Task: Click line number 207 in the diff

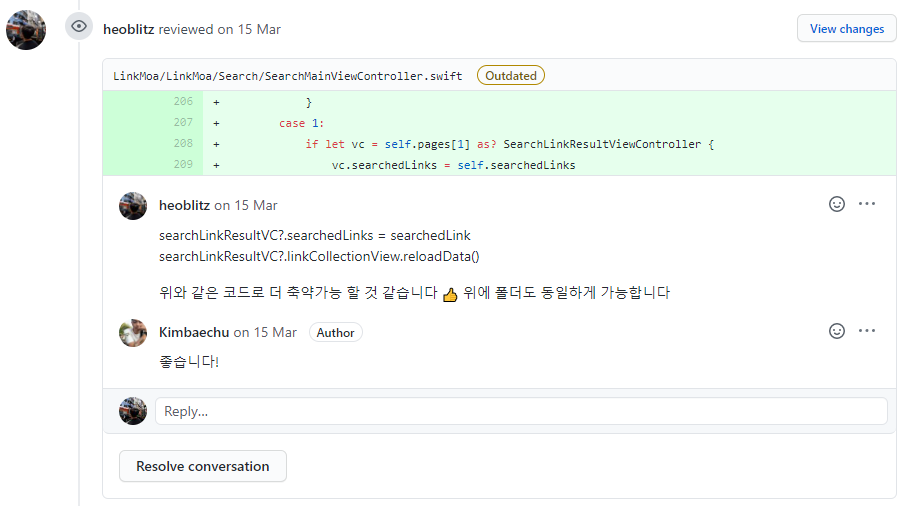Action: tap(183, 122)
